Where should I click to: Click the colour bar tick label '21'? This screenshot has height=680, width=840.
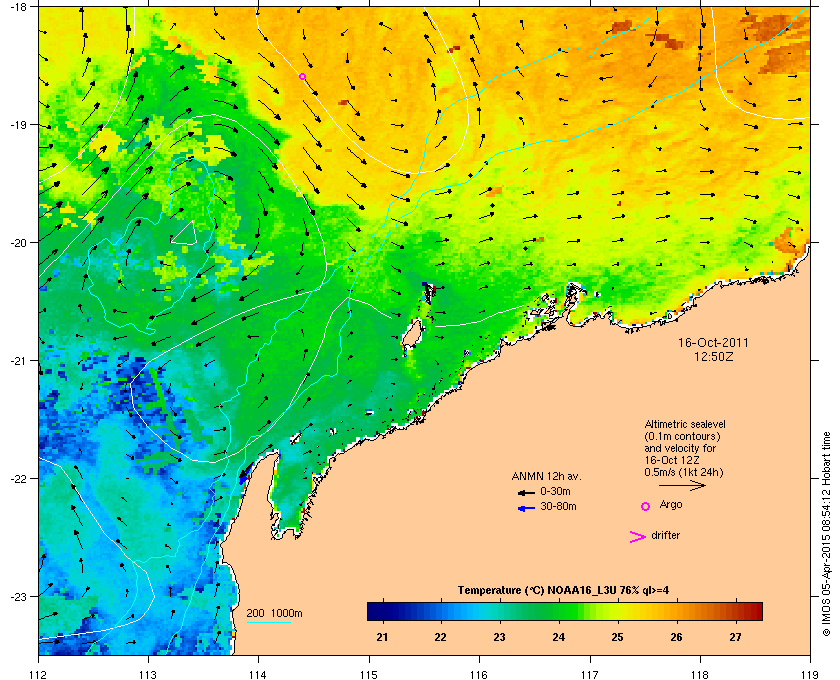point(382,637)
